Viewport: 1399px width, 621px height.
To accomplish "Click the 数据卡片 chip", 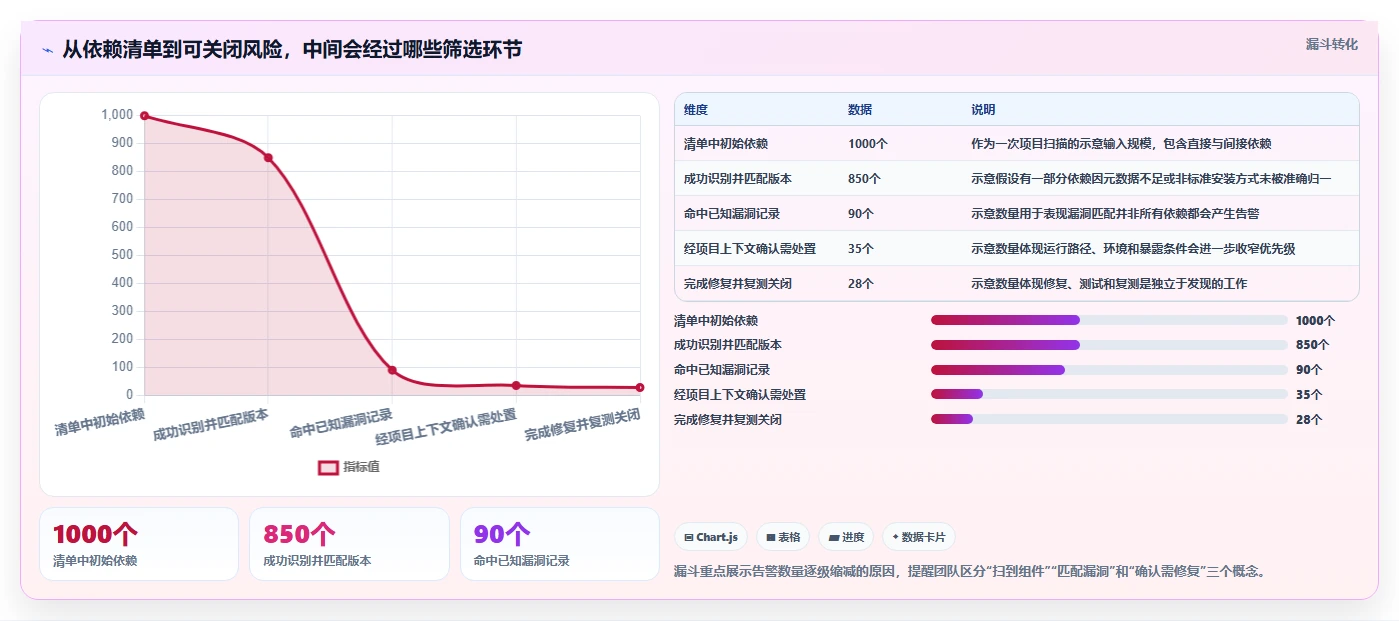I will 919,537.
